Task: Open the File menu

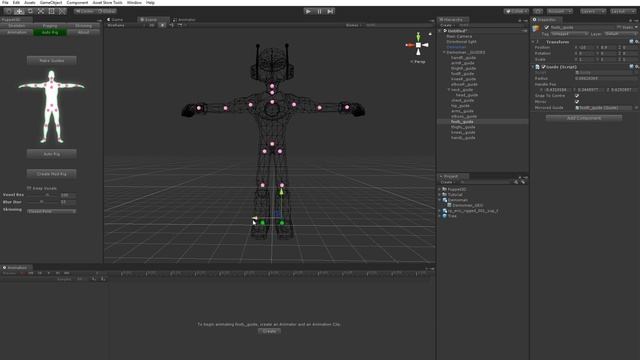Action: pos(5,2)
